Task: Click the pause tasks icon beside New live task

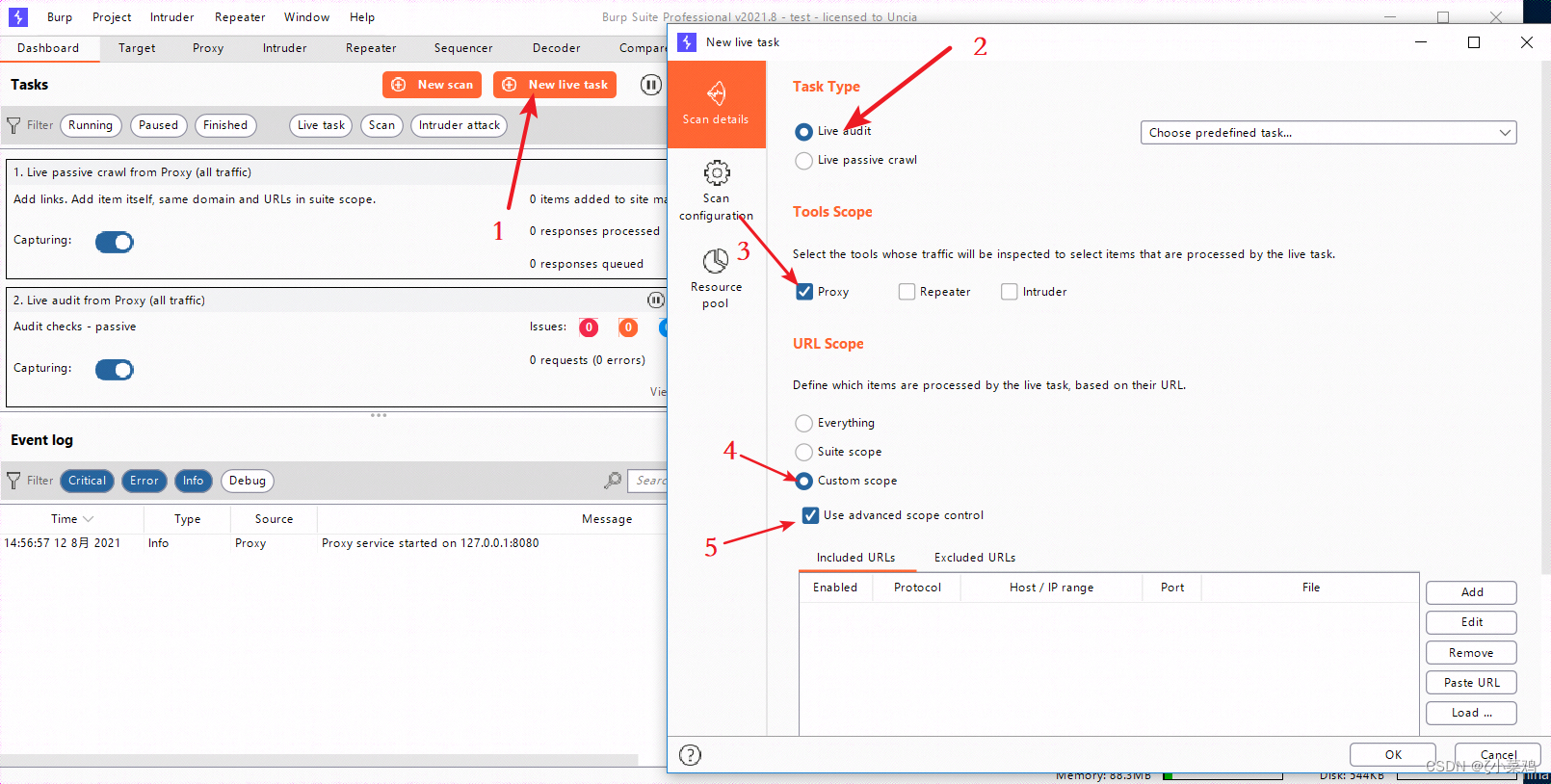Action: [651, 85]
